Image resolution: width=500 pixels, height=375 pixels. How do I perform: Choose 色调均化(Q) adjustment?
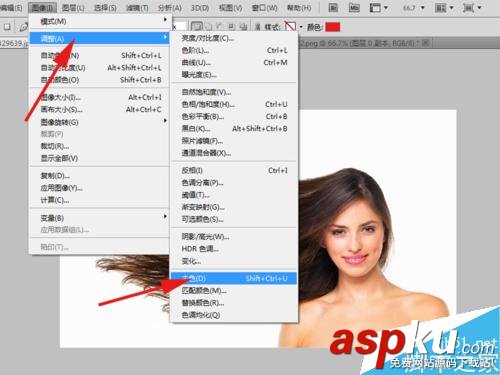(x=233, y=315)
